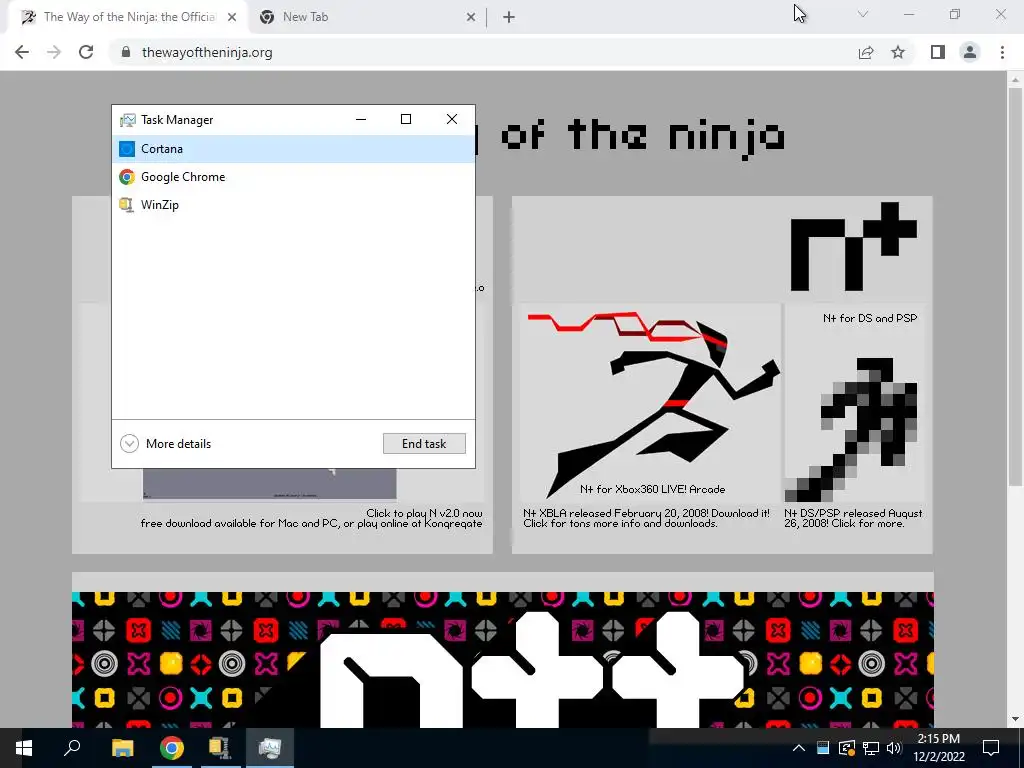This screenshot has width=1024, height=768.
Task: Open clock showing 2:15 PM 12/2/2022
Action: pyautogui.click(x=939, y=748)
